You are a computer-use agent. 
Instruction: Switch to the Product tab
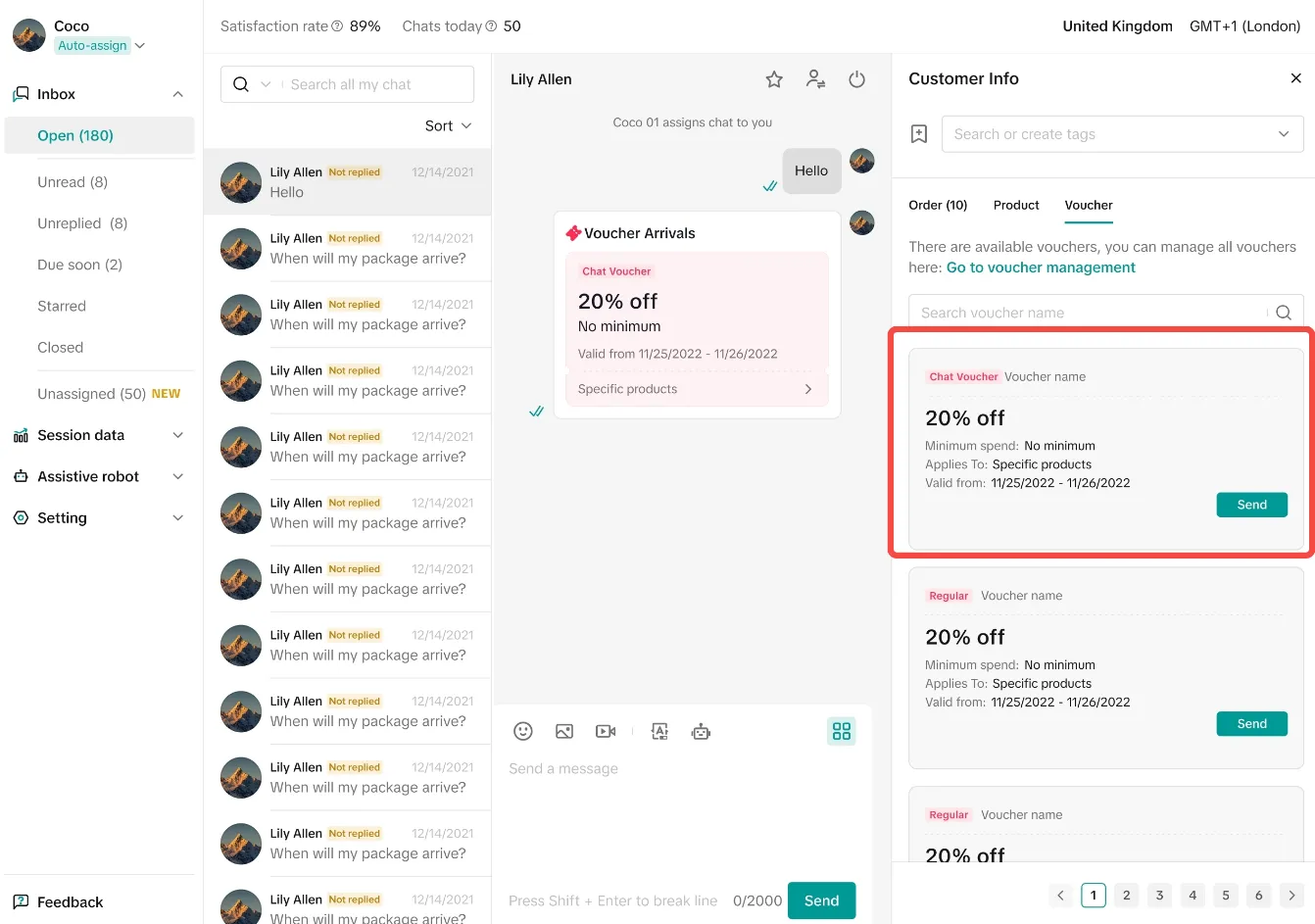(x=1016, y=205)
